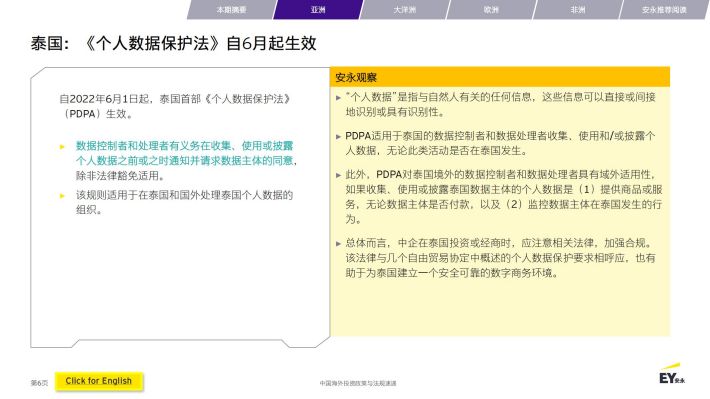Click the paragraph 自2022年6月1日起
Image resolution: width=710 pixels, height=399 pixels.
pos(175,106)
